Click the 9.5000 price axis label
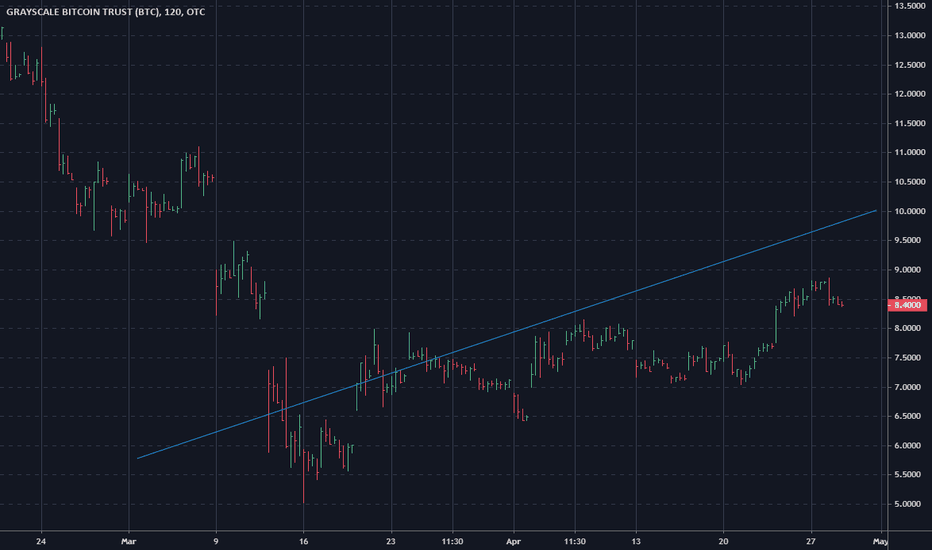Image resolution: width=932 pixels, height=550 pixels. pos(910,240)
